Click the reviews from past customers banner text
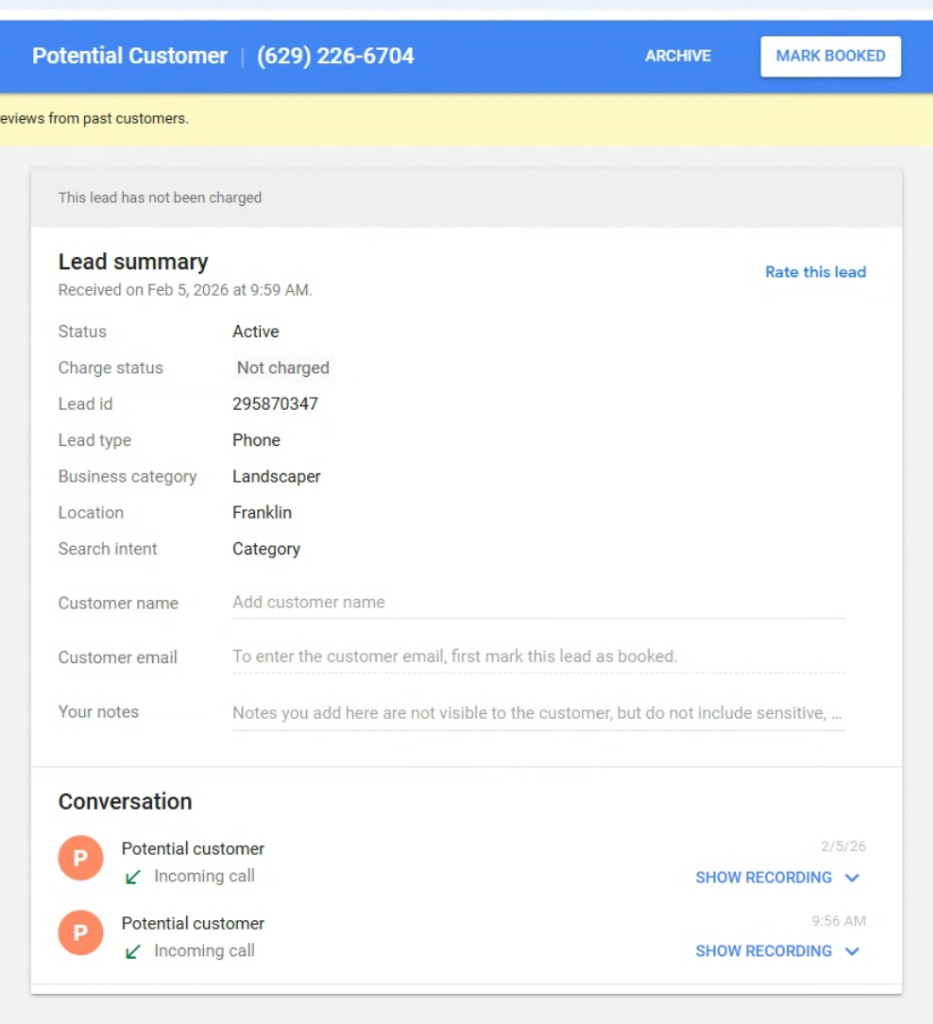Screen dimensions: 933x1024 pos(95,118)
